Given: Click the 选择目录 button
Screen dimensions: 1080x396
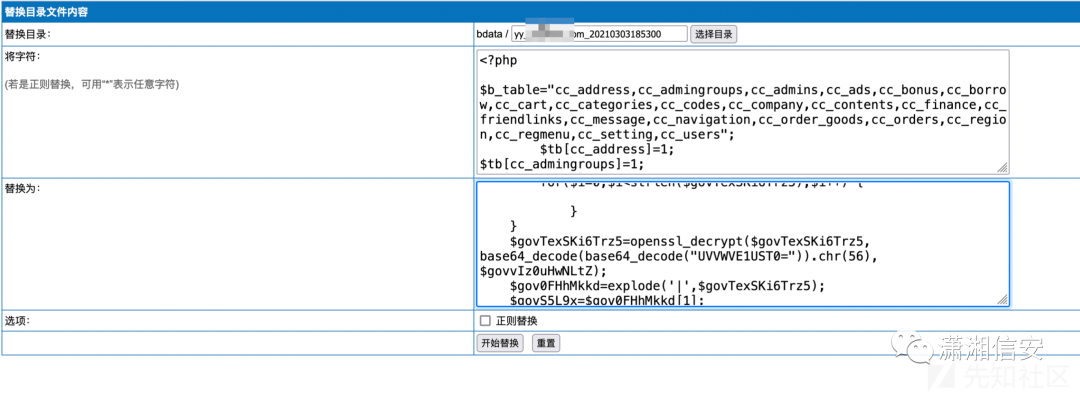Looking at the screenshot, I should [x=714, y=34].
